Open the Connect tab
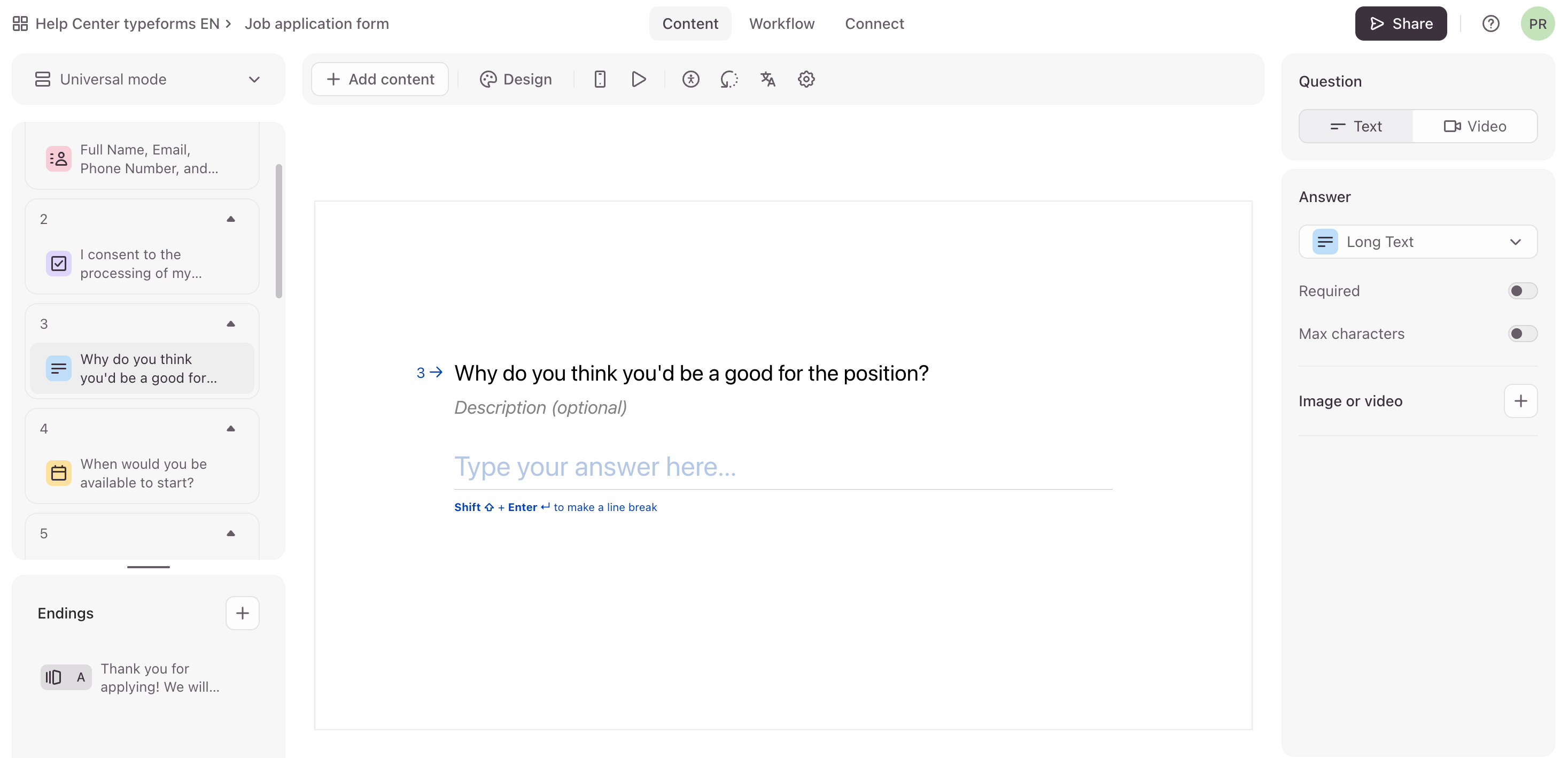Image resolution: width=1568 pixels, height=758 pixels. pyautogui.click(x=874, y=24)
